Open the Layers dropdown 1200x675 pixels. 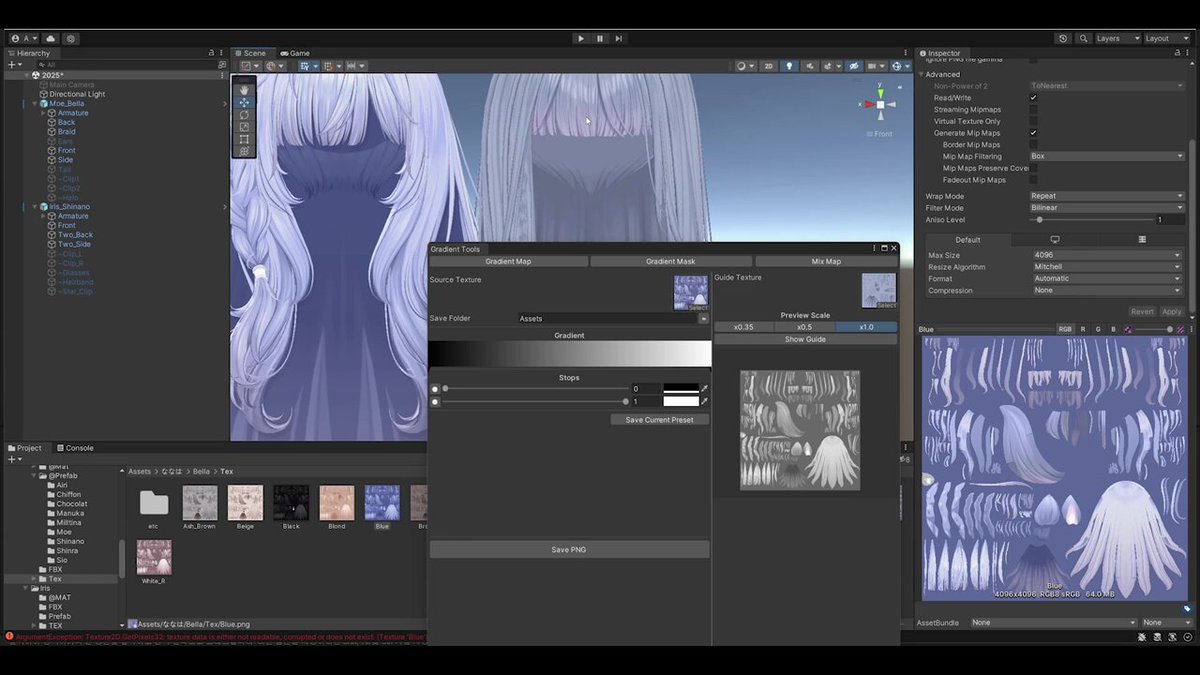[x=1116, y=38]
